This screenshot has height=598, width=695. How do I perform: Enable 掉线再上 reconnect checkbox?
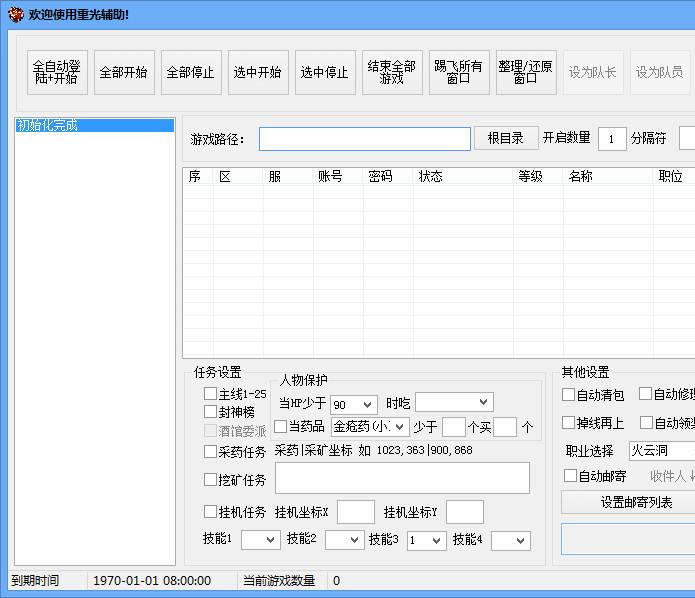569,423
